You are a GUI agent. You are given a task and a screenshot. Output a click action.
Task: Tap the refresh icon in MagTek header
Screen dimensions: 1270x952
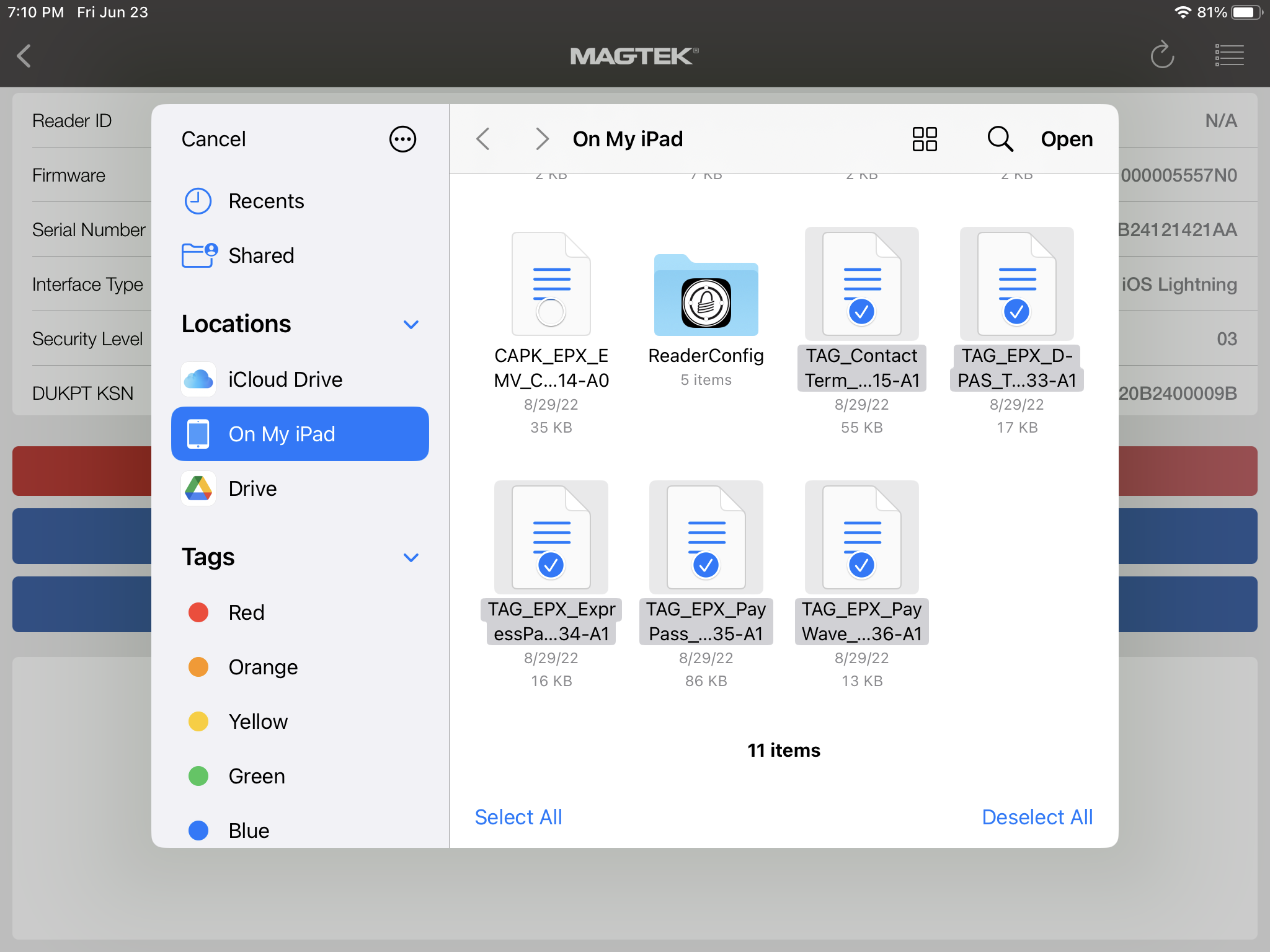[x=1162, y=55]
